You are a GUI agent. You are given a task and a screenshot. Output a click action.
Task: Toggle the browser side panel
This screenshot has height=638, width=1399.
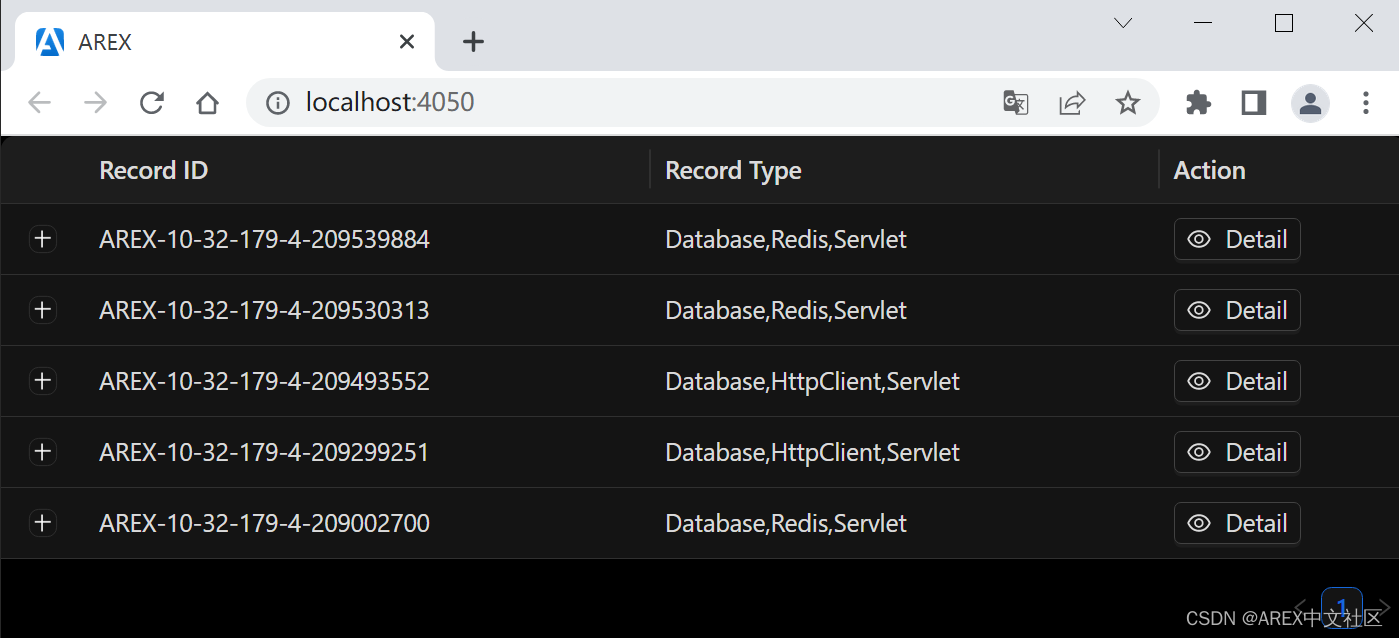click(x=1254, y=102)
